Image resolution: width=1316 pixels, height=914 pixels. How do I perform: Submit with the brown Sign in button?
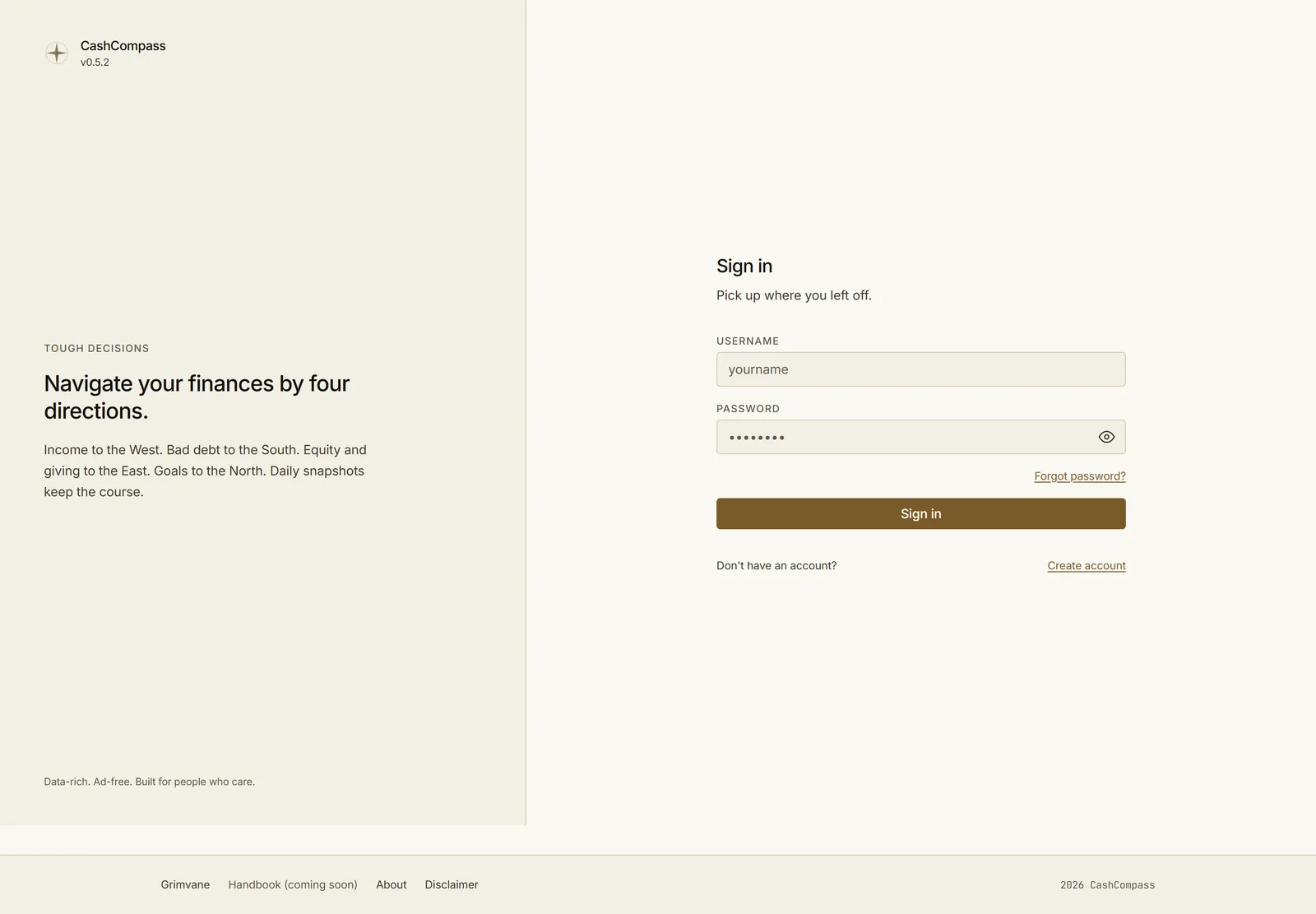click(x=920, y=513)
